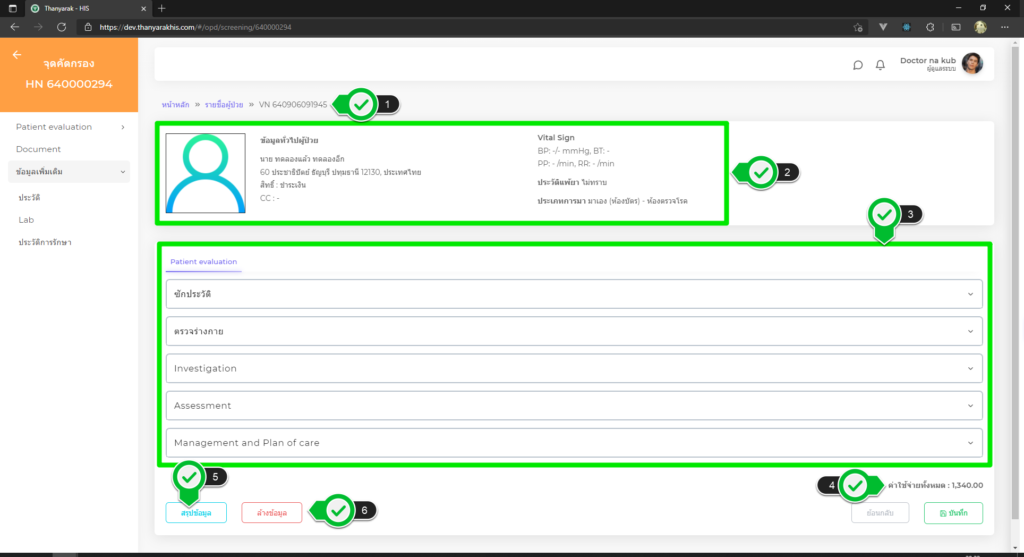
Task: Click the red ล้างข้อมูล button
Action: pyautogui.click(x=271, y=513)
